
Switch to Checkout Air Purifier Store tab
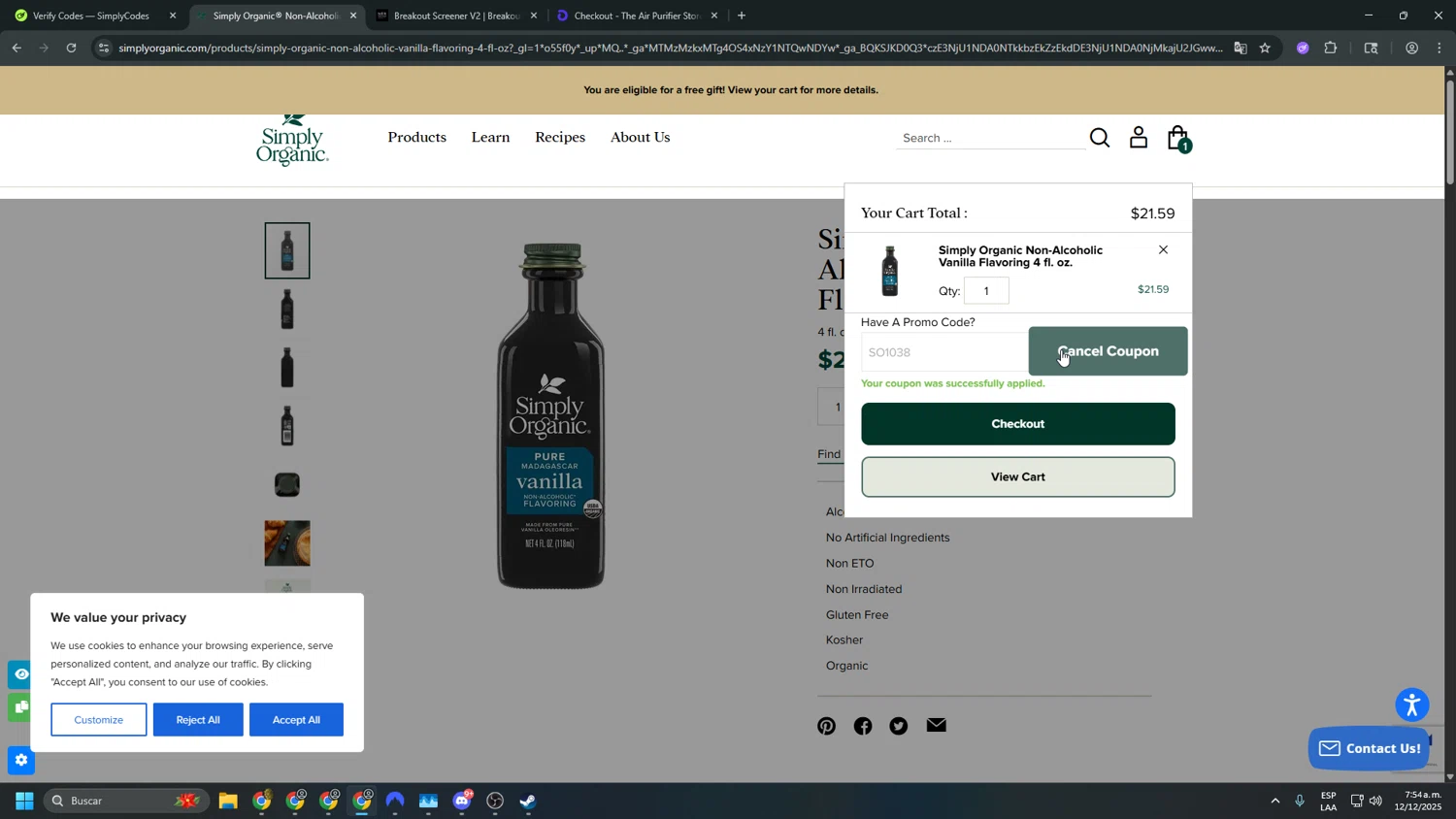pos(637,16)
